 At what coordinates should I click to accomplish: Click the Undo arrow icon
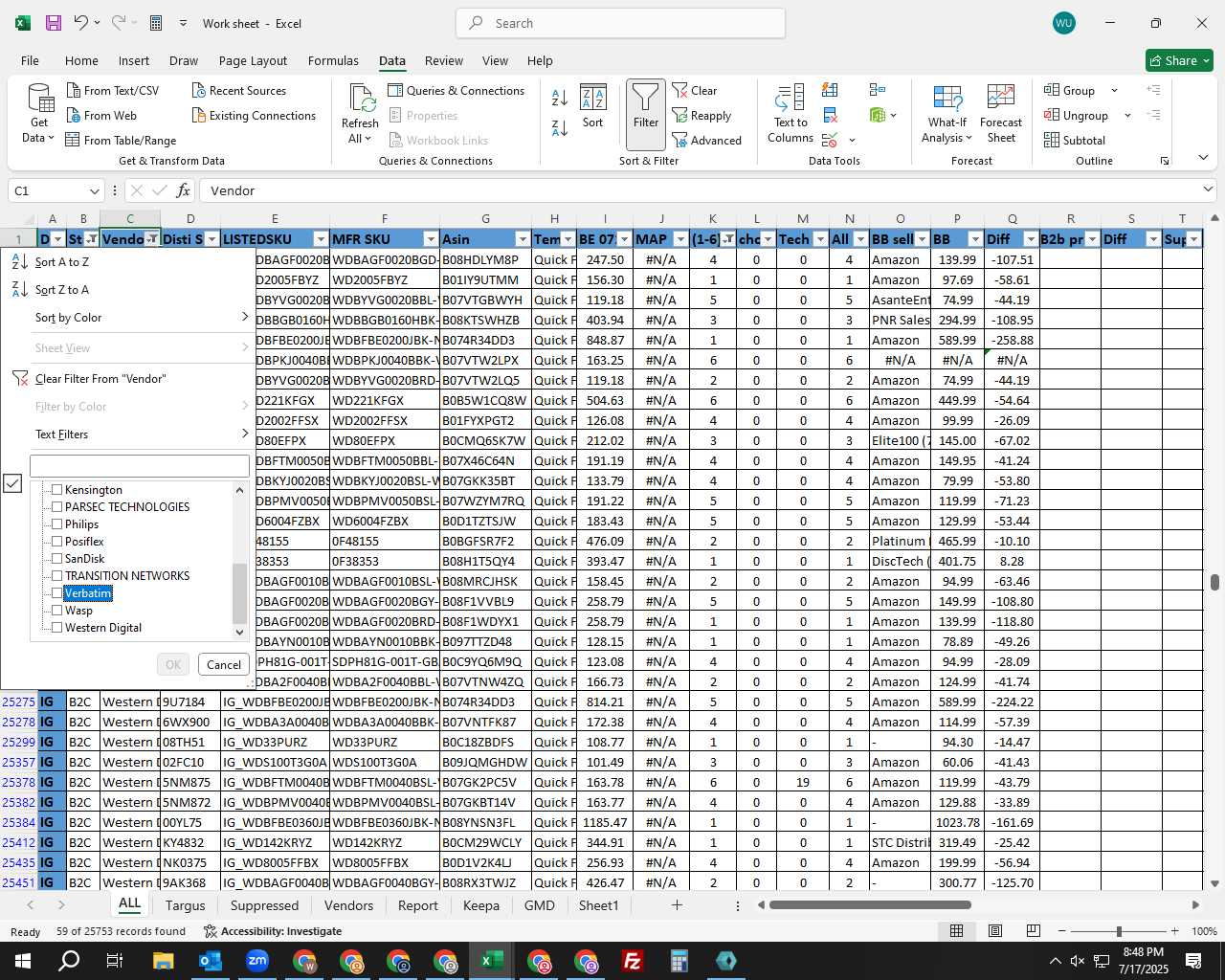click(81, 23)
